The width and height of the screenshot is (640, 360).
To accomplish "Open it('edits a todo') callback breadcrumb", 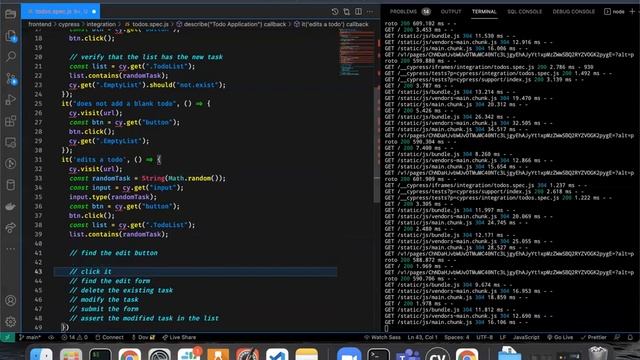I will (x=331, y=24).
